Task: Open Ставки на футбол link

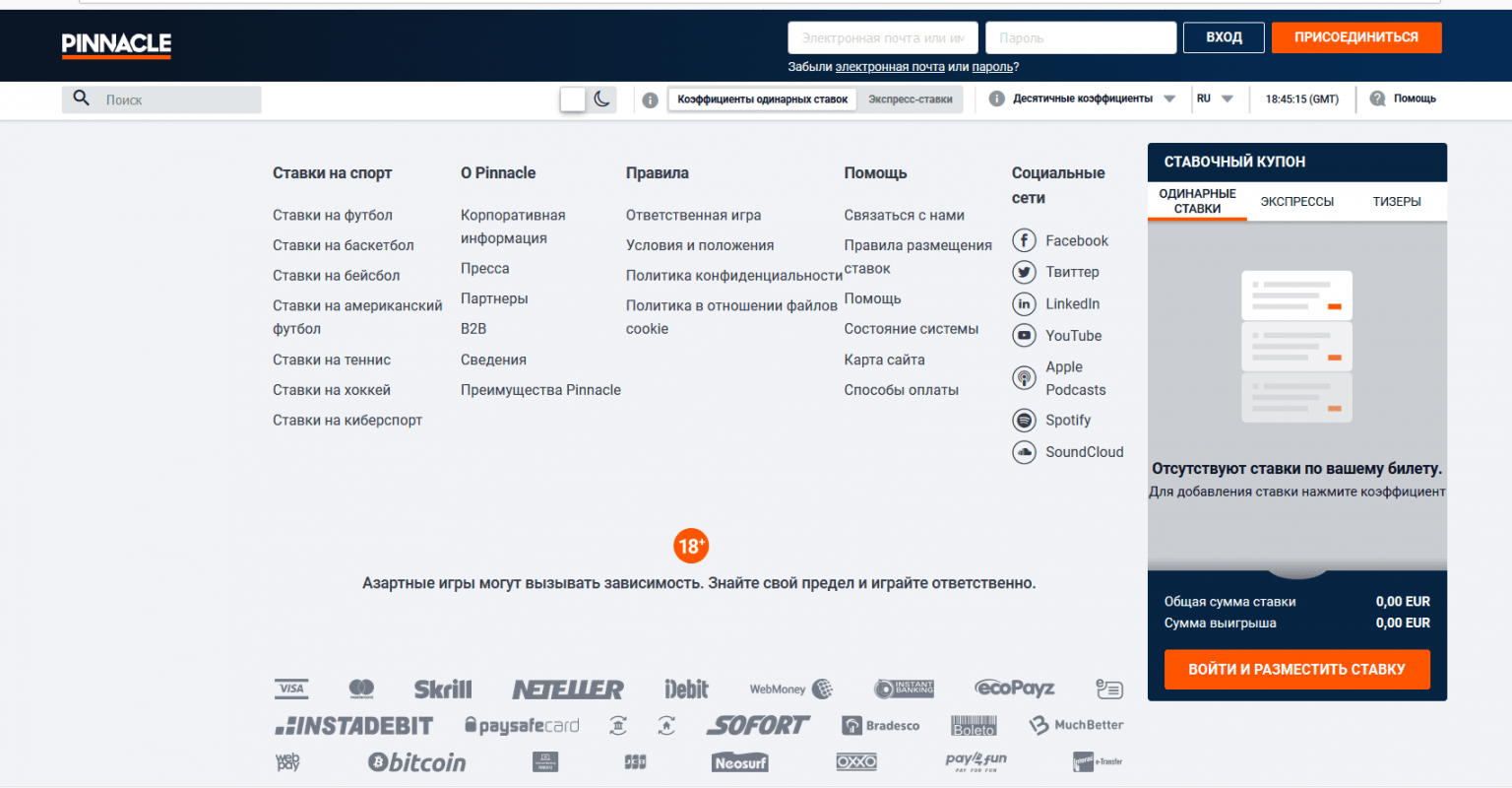Action: (x=333, y=215)
